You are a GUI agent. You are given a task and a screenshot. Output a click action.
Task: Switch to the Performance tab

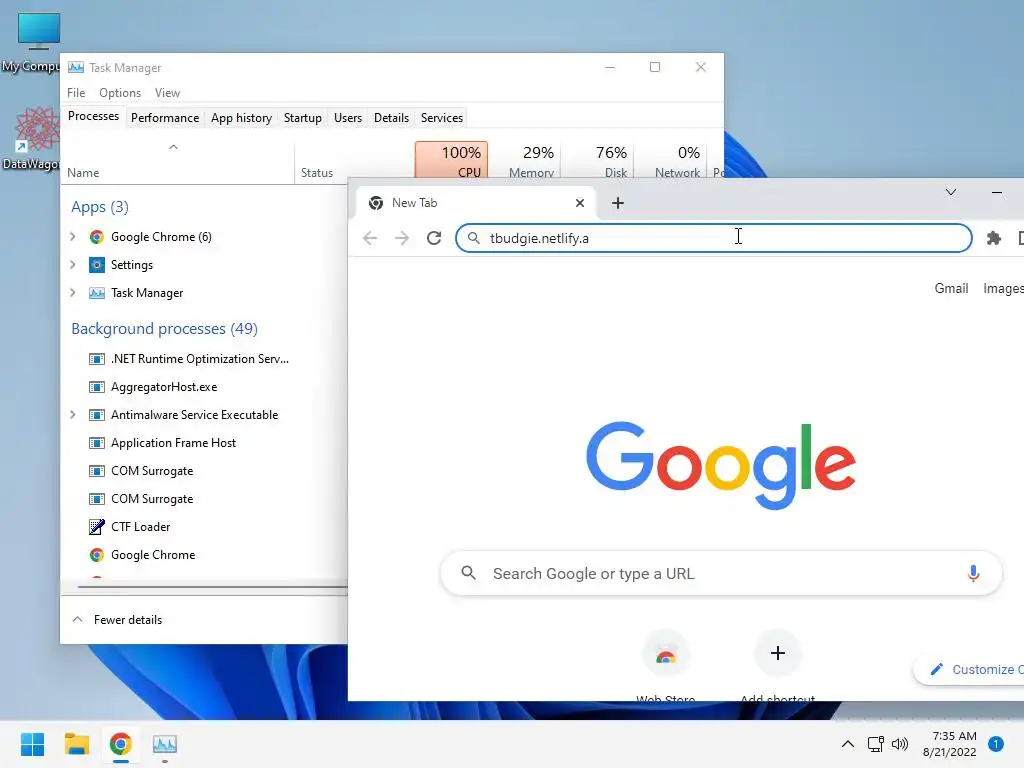point(165,118)
